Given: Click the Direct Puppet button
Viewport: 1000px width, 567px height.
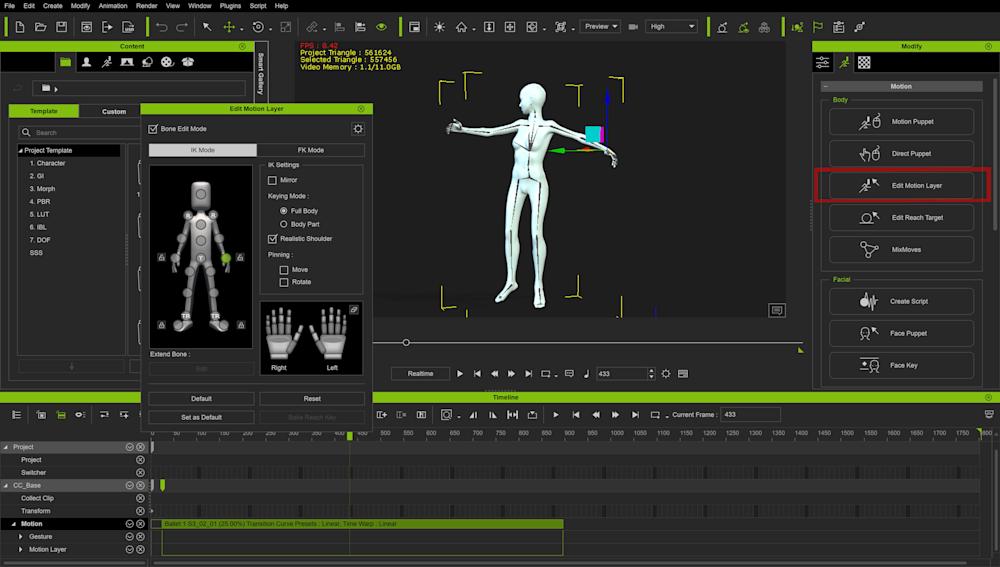Looking at the screenshot, I should [901, 154].
